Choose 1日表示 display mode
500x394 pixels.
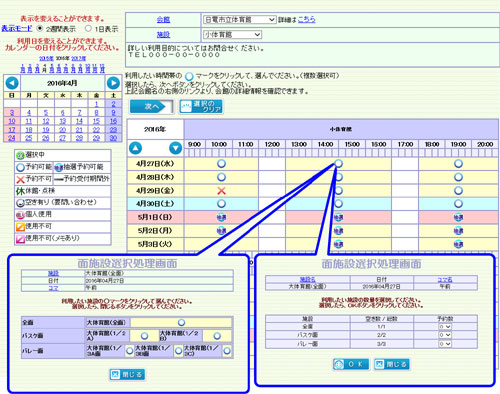click(x=88, y=29)
